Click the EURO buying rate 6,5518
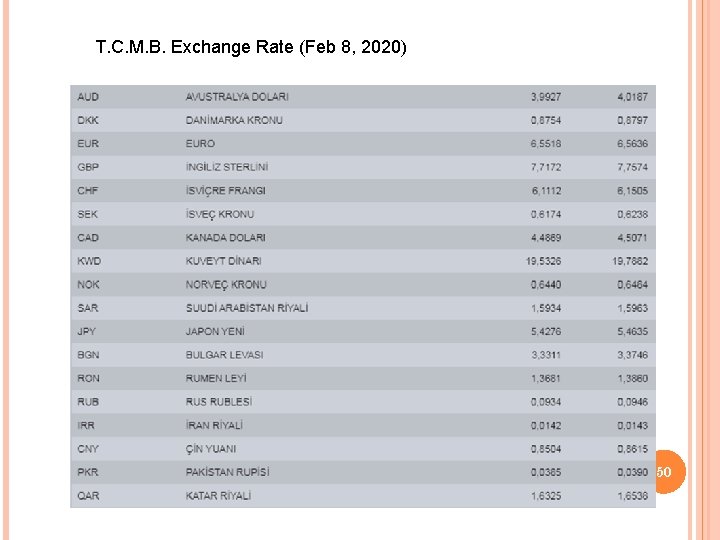This screenshot has width=720, height=540. pos(546,144)
